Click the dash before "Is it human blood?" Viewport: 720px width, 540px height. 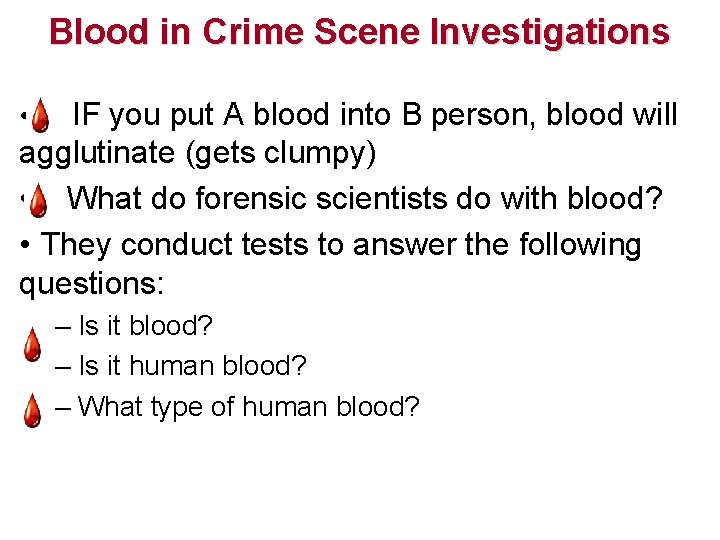[64, 366]
